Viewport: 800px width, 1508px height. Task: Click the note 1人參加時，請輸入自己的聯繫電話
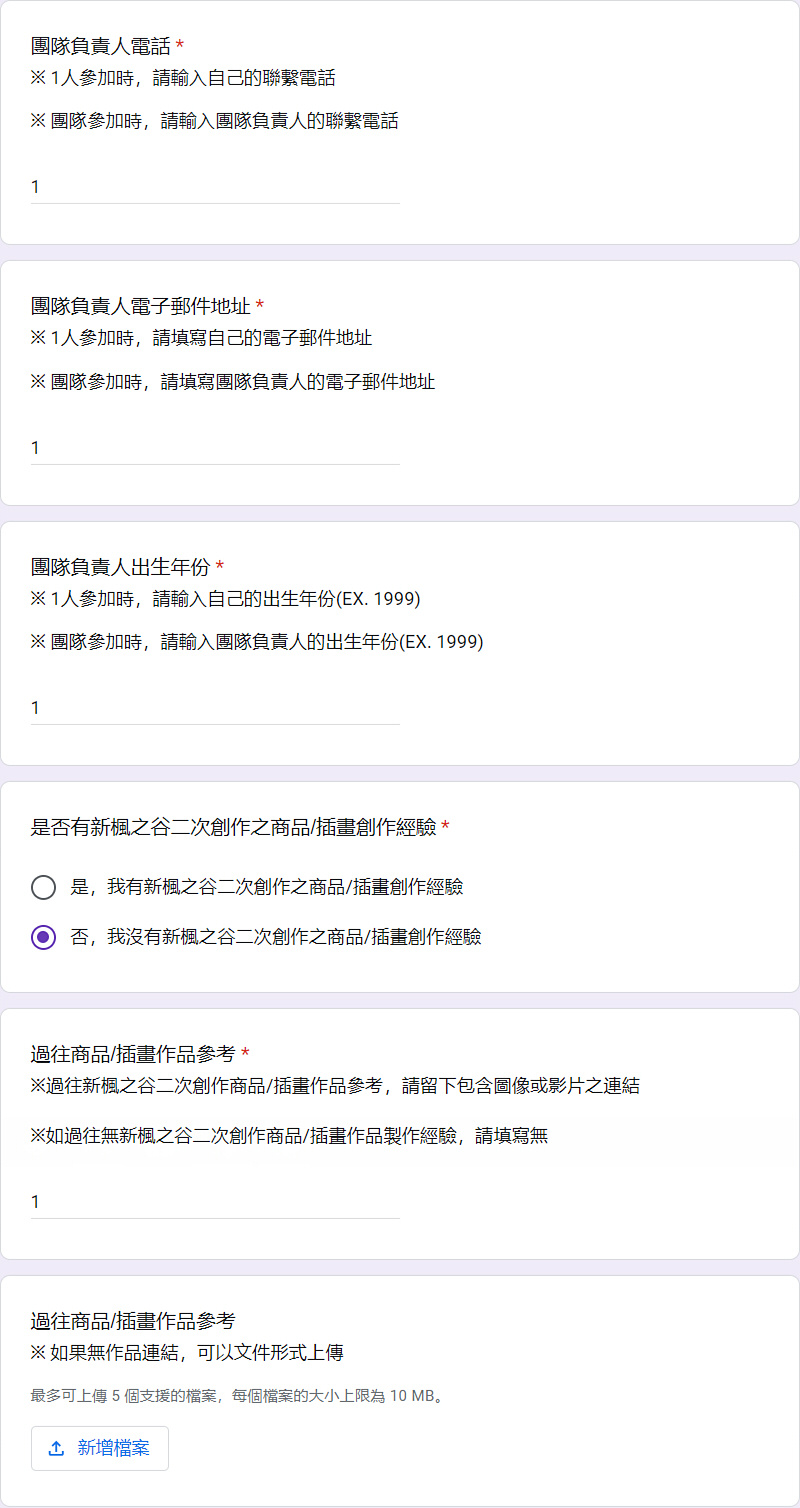coord(183,78)
